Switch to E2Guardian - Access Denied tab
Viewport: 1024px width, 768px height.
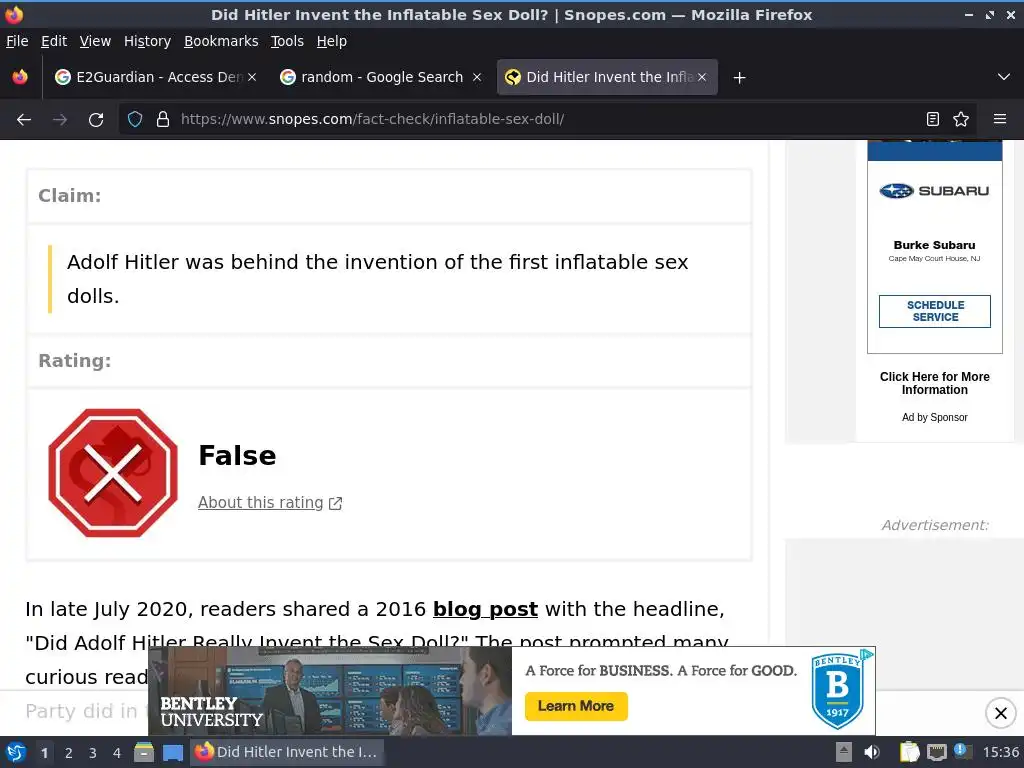tap(156, 77)
